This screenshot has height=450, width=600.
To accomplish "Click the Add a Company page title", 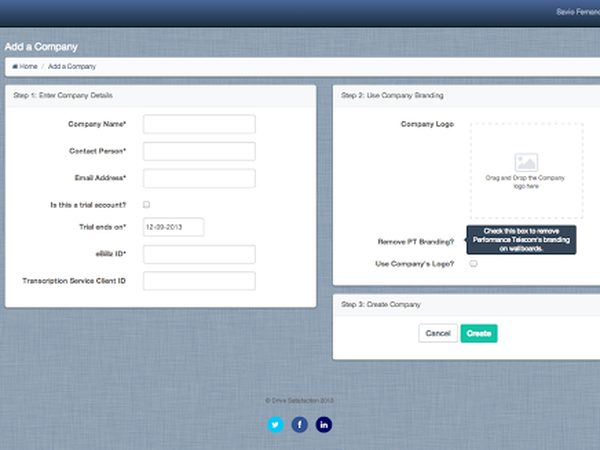I will point(41,47).
